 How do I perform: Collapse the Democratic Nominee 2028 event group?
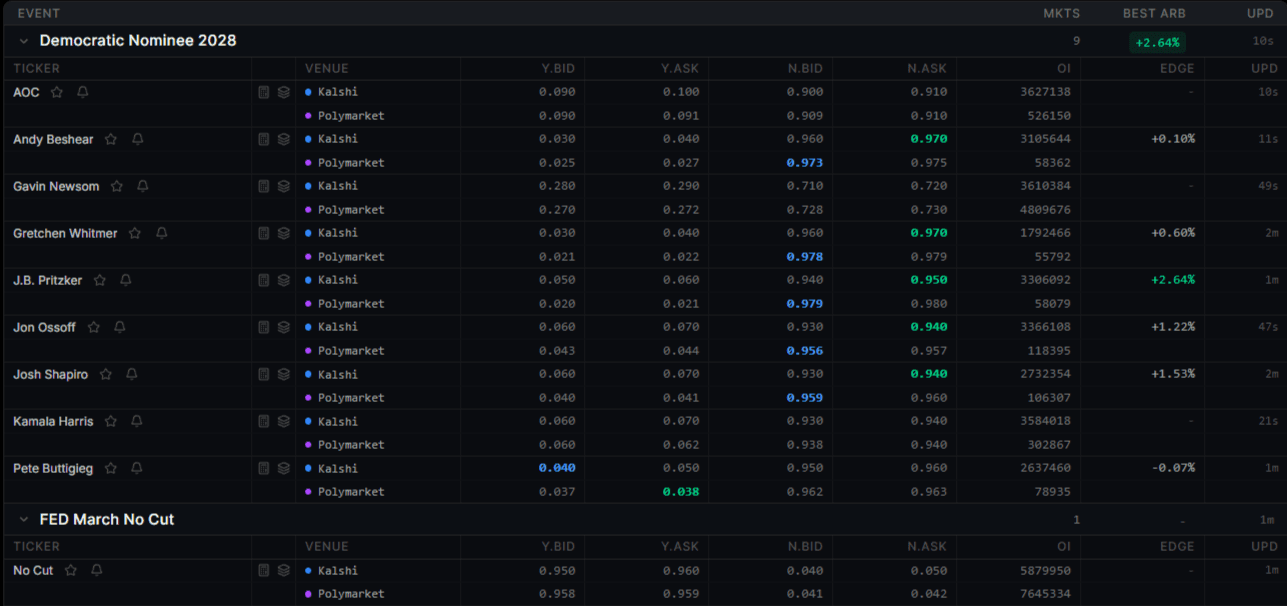tap(23, 41)
